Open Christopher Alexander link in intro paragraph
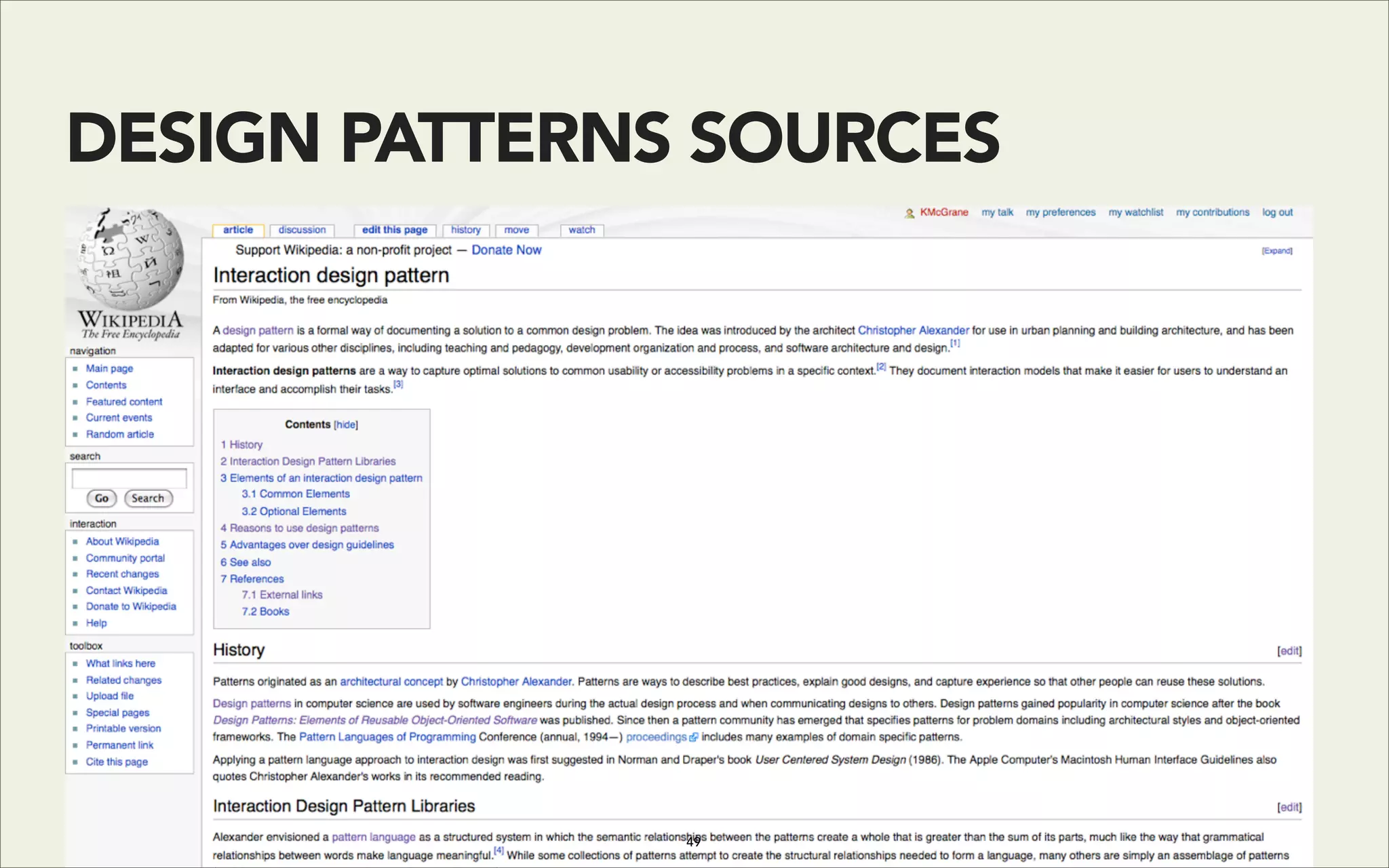The width and height of the screenshot is (1389, 868). [914, 330]
